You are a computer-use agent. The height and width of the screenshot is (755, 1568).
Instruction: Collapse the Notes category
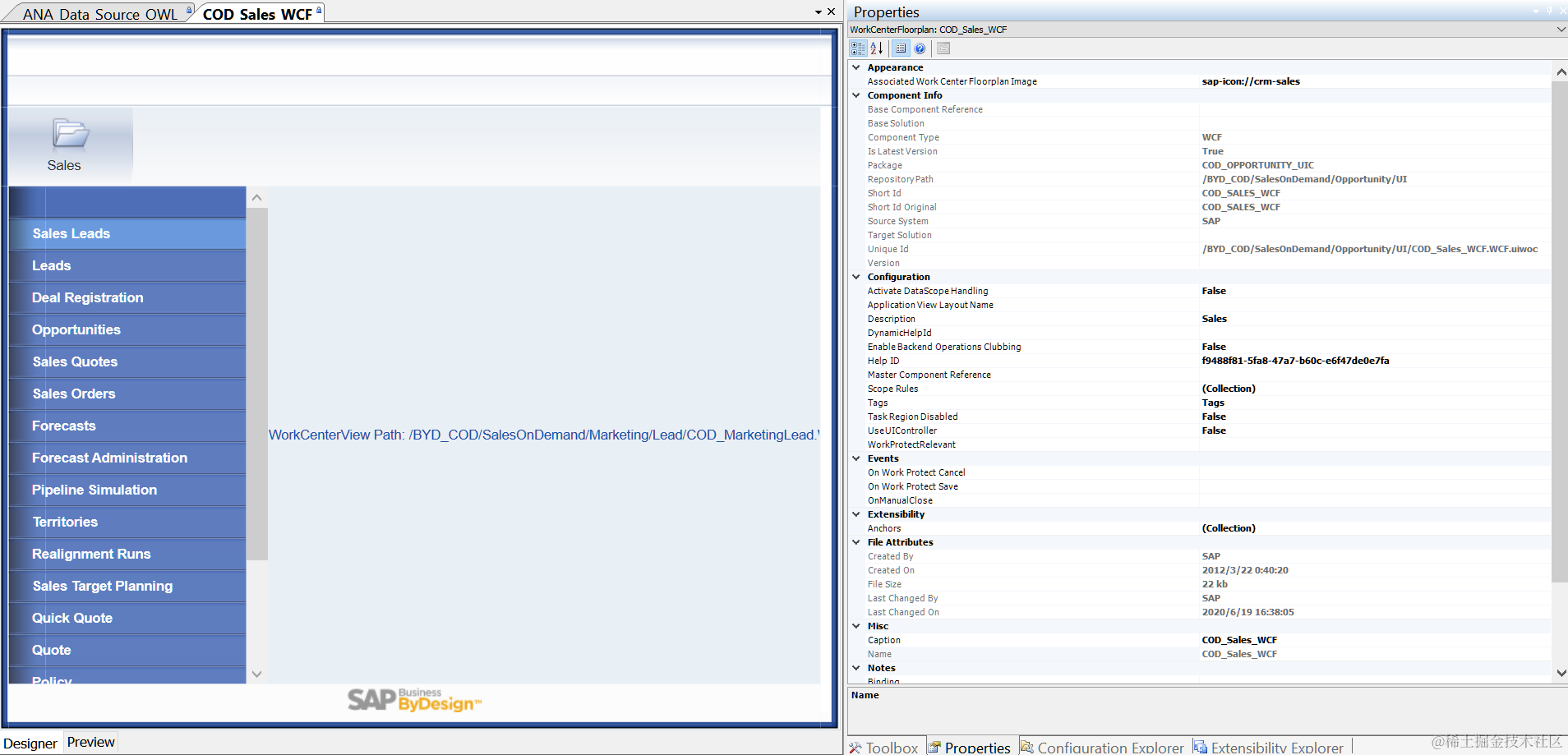click(856, 668)
